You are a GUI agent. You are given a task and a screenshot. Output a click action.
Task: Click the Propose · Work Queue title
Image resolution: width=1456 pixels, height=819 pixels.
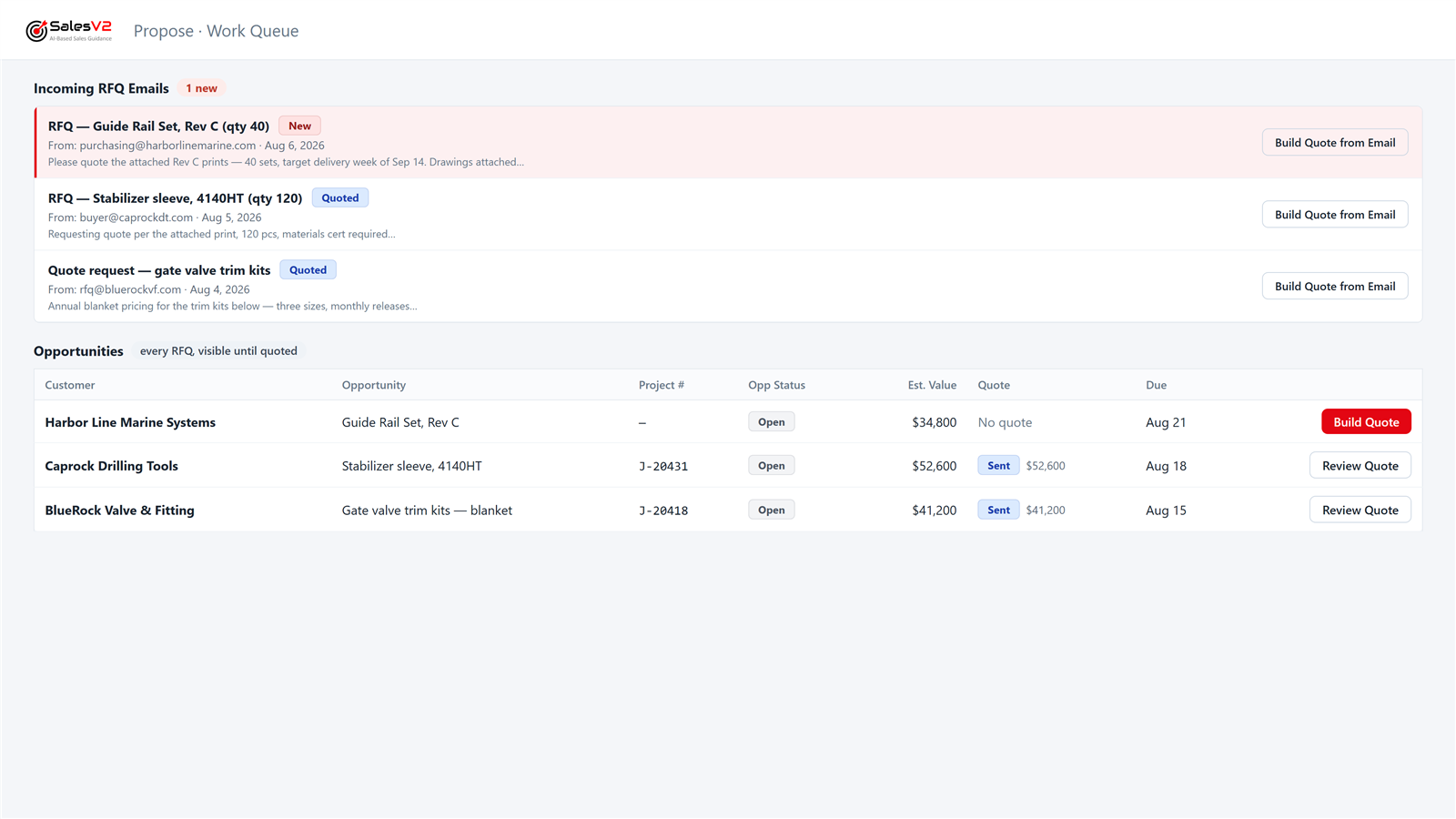click(x=216, y=31)
